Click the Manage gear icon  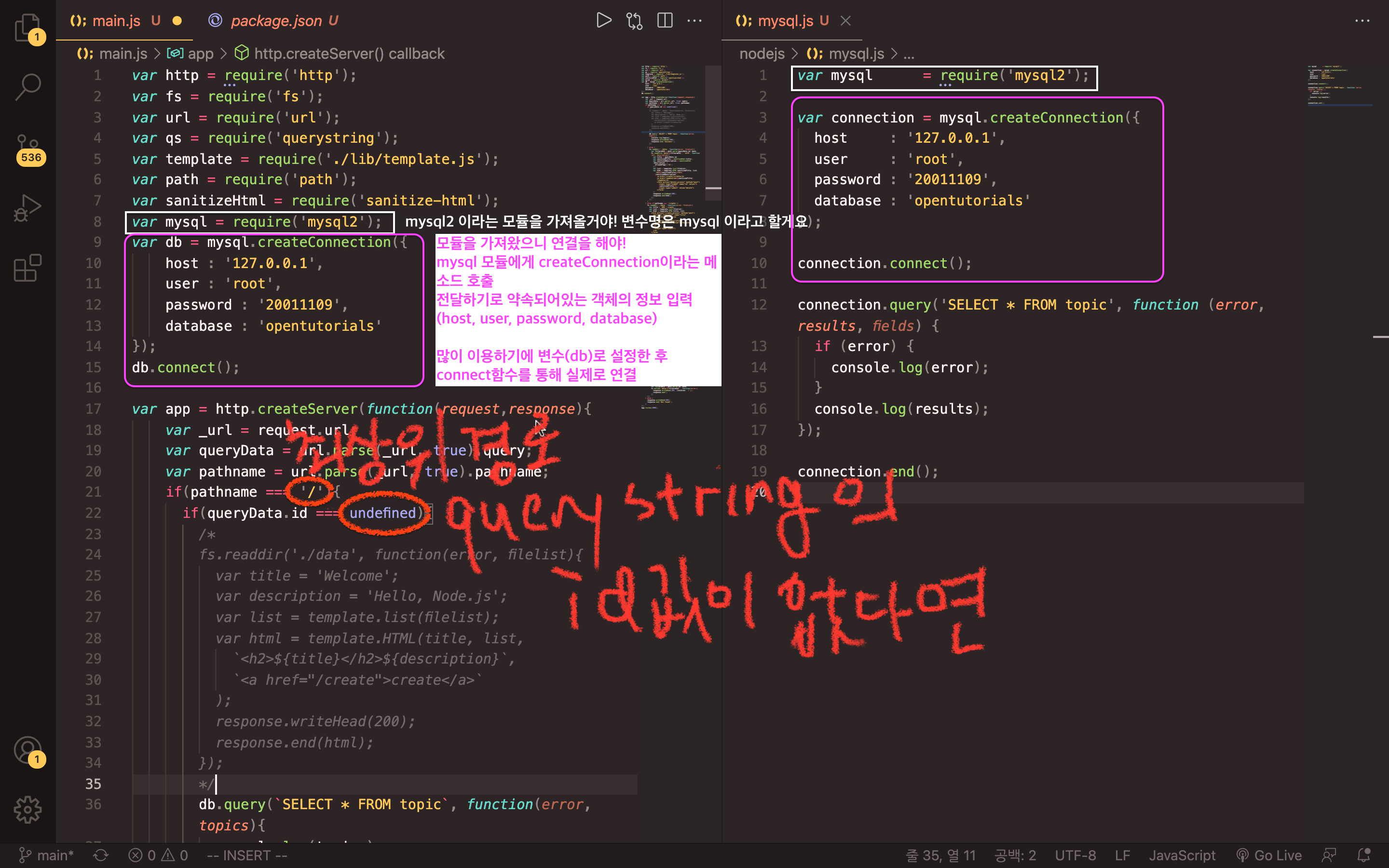[x=27, y=810]
